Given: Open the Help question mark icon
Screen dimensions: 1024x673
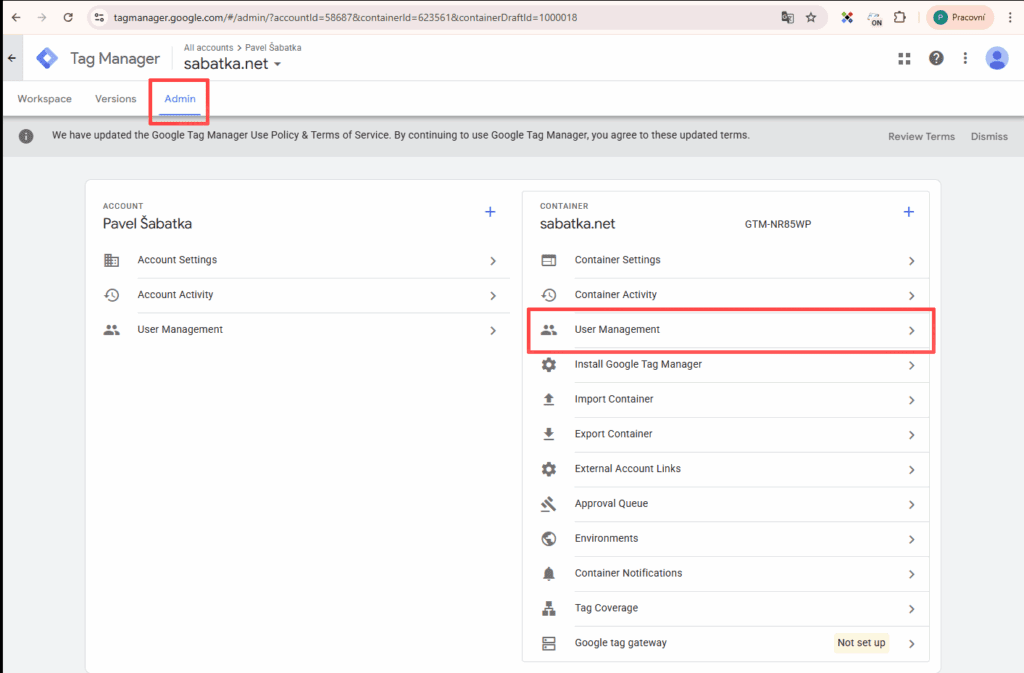Looking at the screenshot, I should pyautogui.click(x=936, y=58).
